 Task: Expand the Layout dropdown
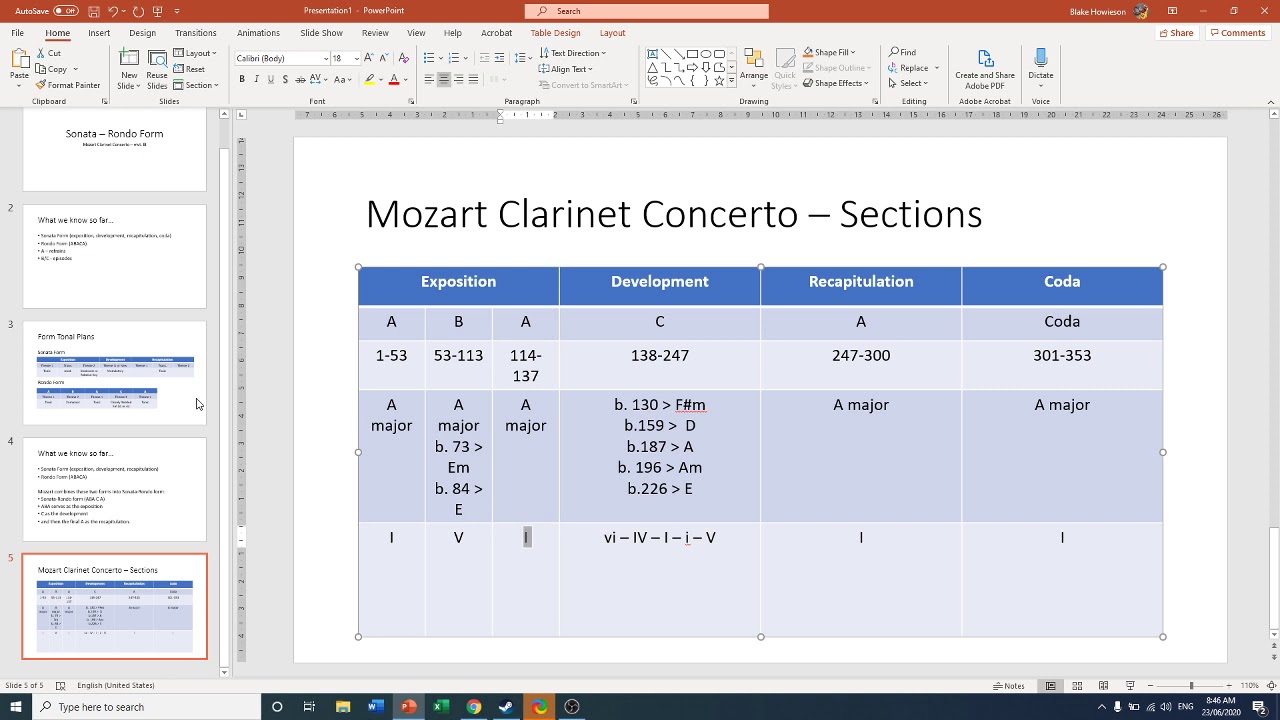[x=196, y=53]
